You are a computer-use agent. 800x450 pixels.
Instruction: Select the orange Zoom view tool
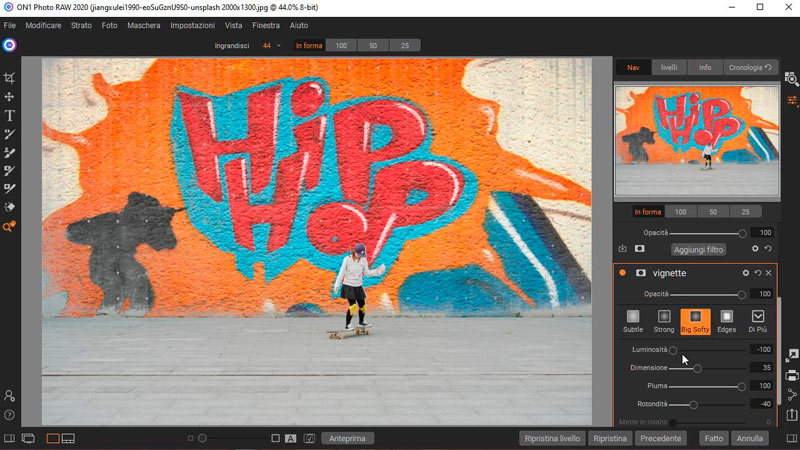(x=9, y=227)
